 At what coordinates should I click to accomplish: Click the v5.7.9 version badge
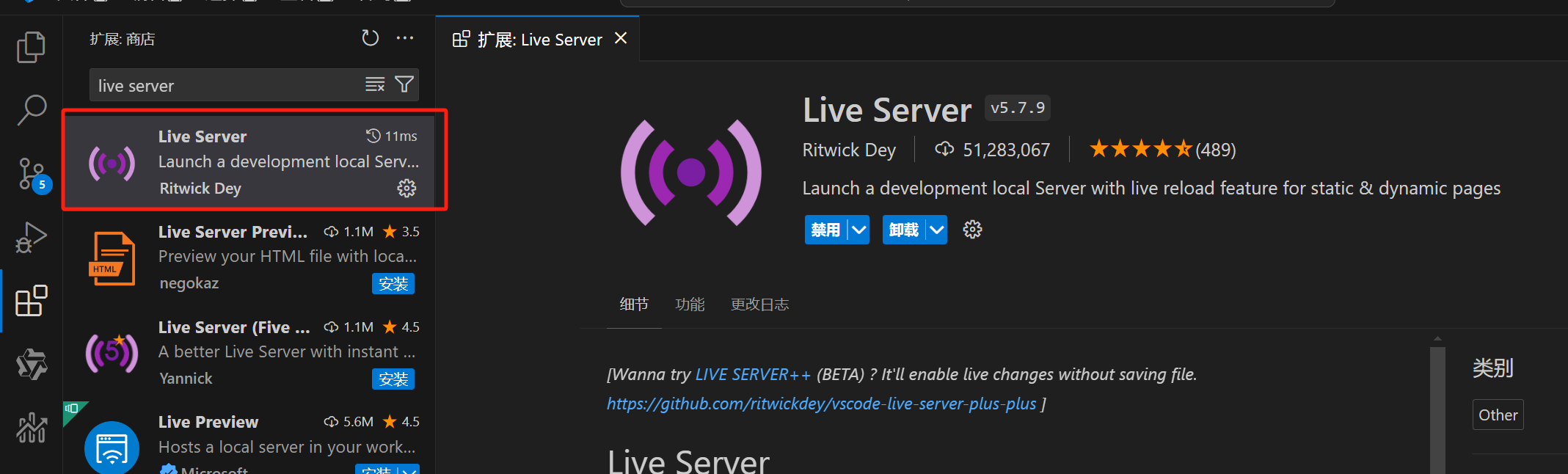coord(1018,108)
